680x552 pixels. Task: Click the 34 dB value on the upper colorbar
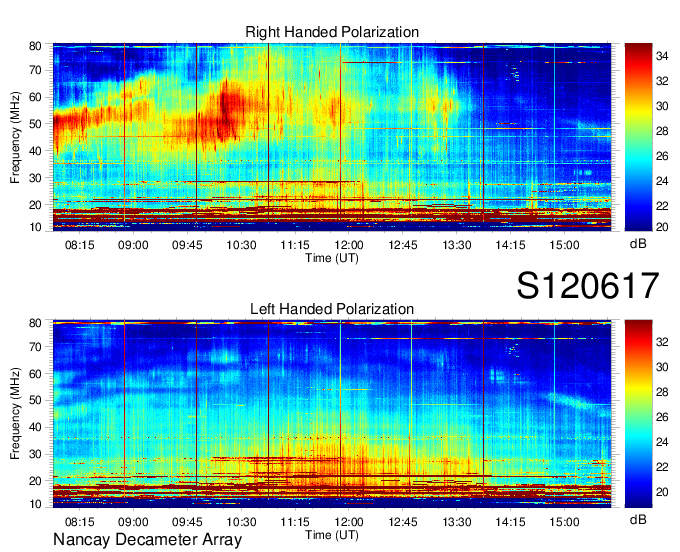662,56
